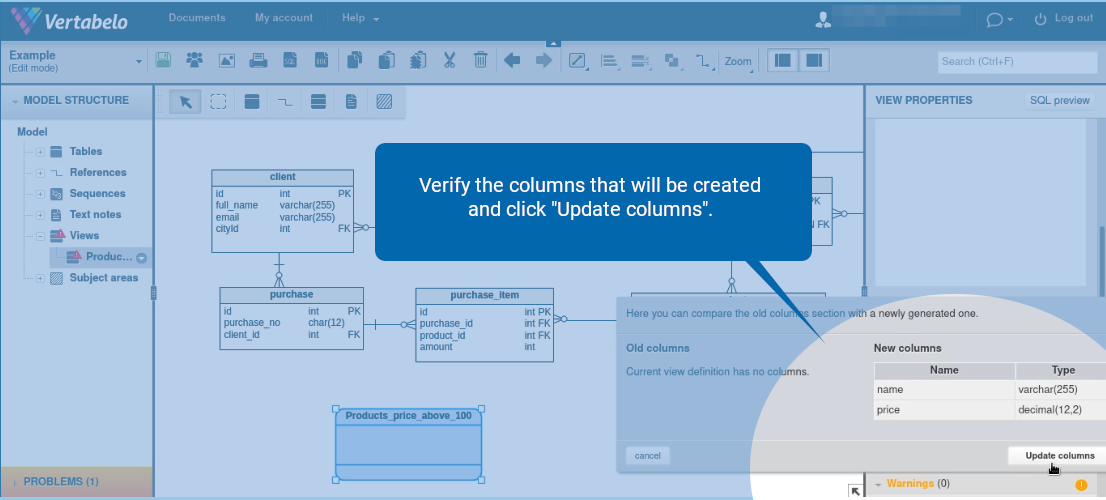Select the Model root node

tap(32, 132)
